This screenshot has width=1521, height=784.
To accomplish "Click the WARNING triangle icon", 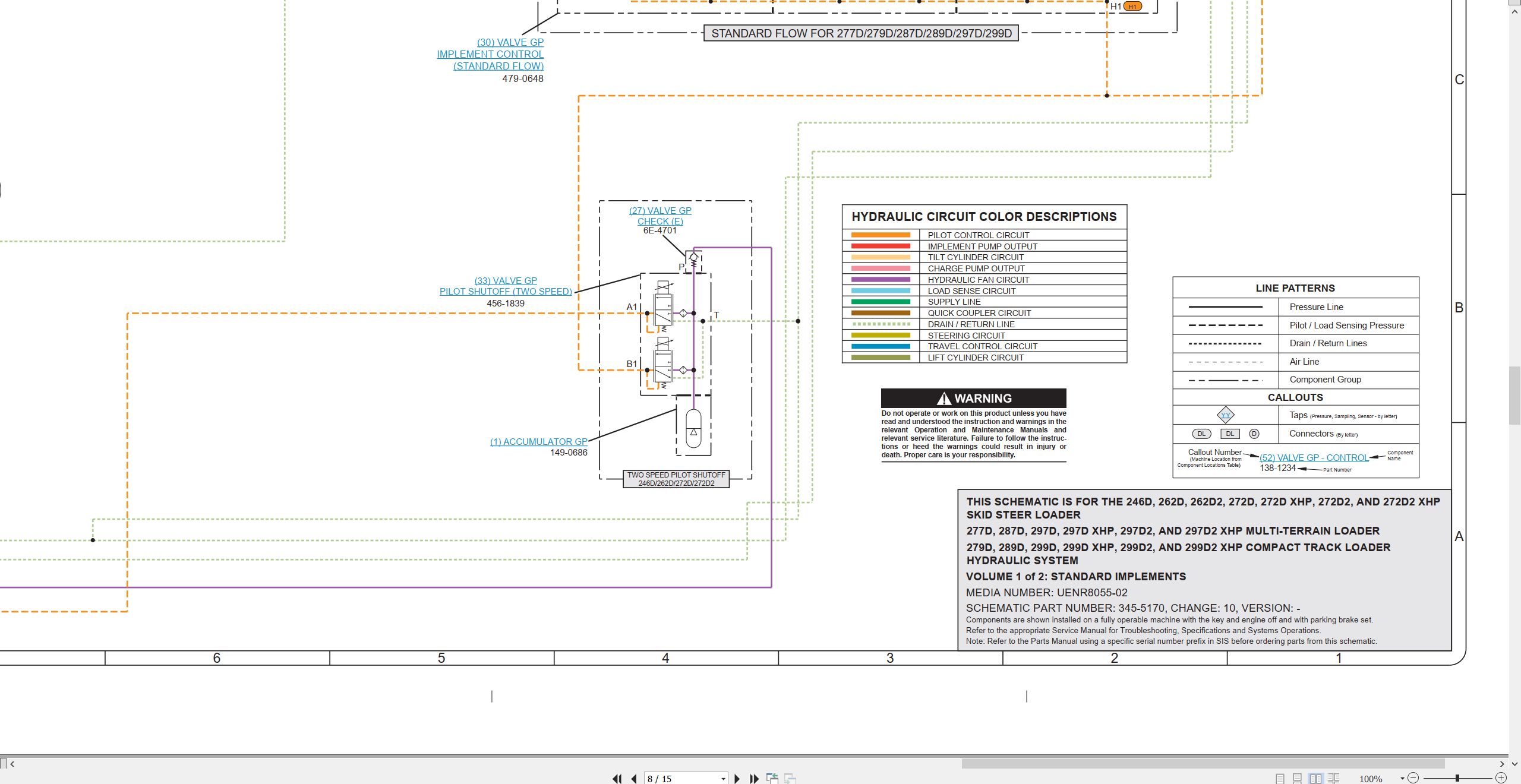I will (x=943, y=399).
